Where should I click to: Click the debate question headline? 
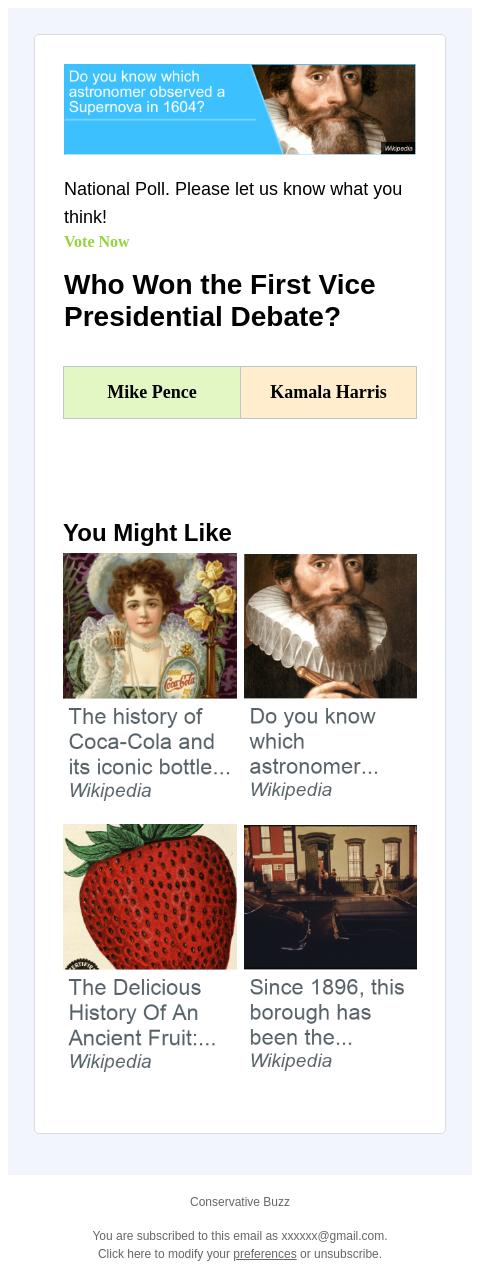coord(220,301)
